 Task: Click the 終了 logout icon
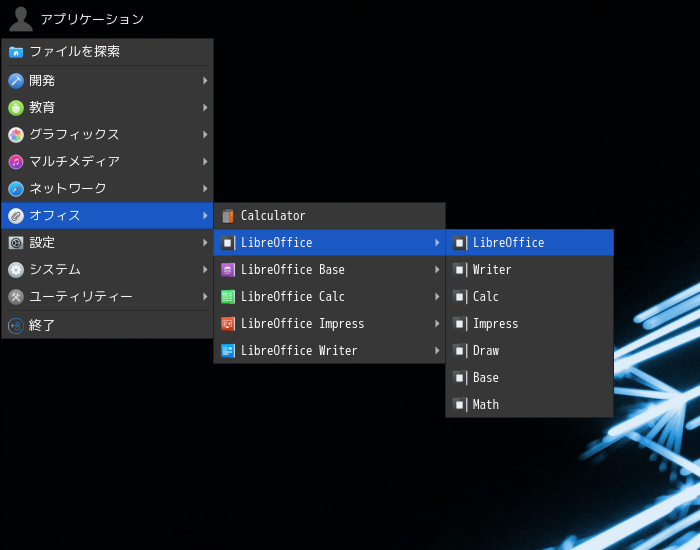16,325
